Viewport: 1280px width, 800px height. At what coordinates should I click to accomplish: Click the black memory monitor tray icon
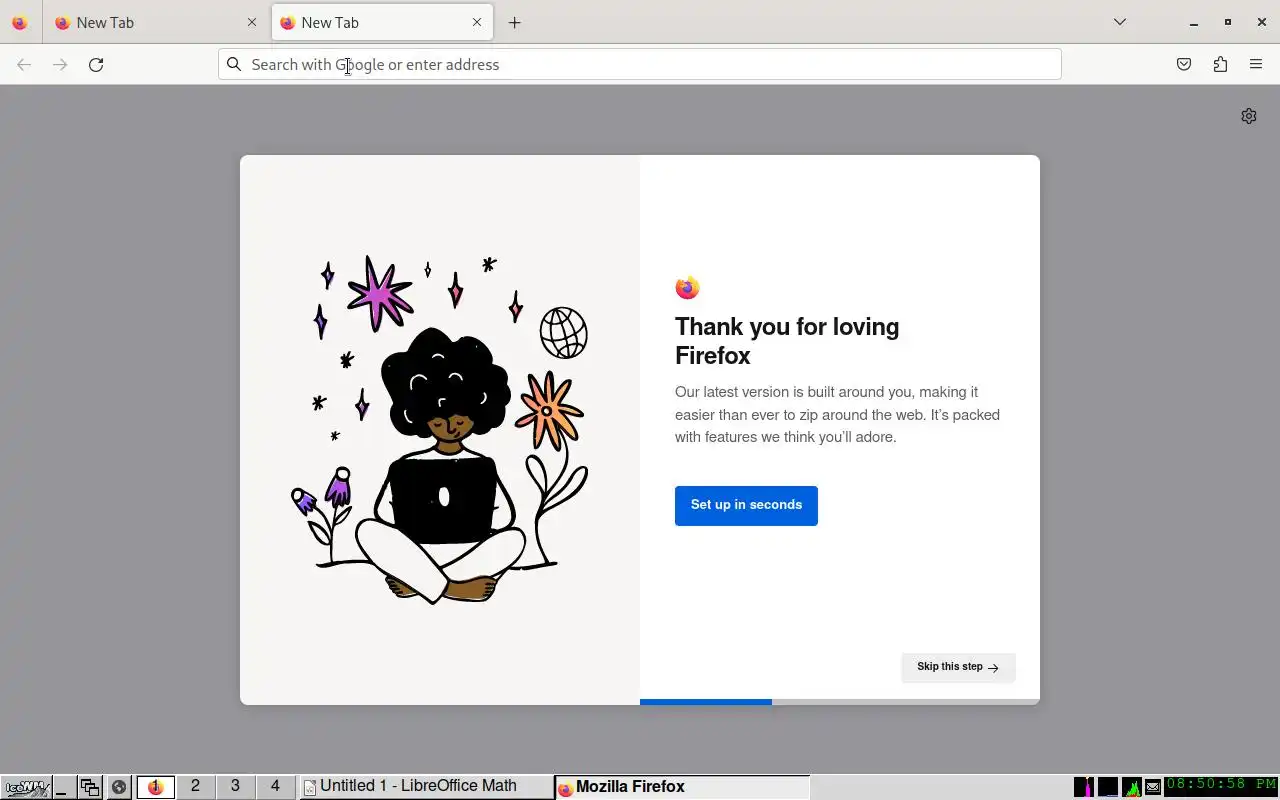[1108, 787]
